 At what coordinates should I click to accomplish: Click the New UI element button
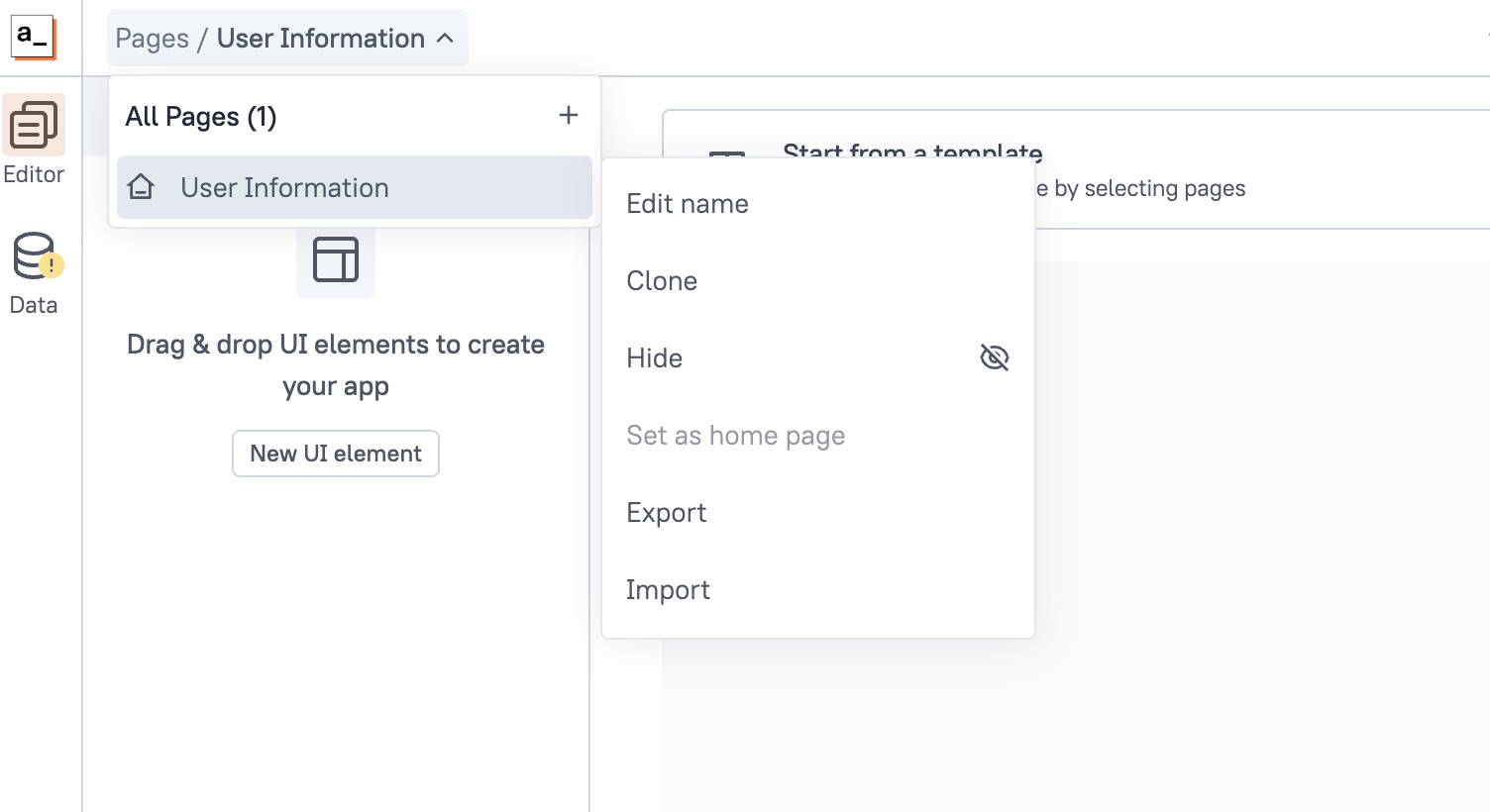336,454
